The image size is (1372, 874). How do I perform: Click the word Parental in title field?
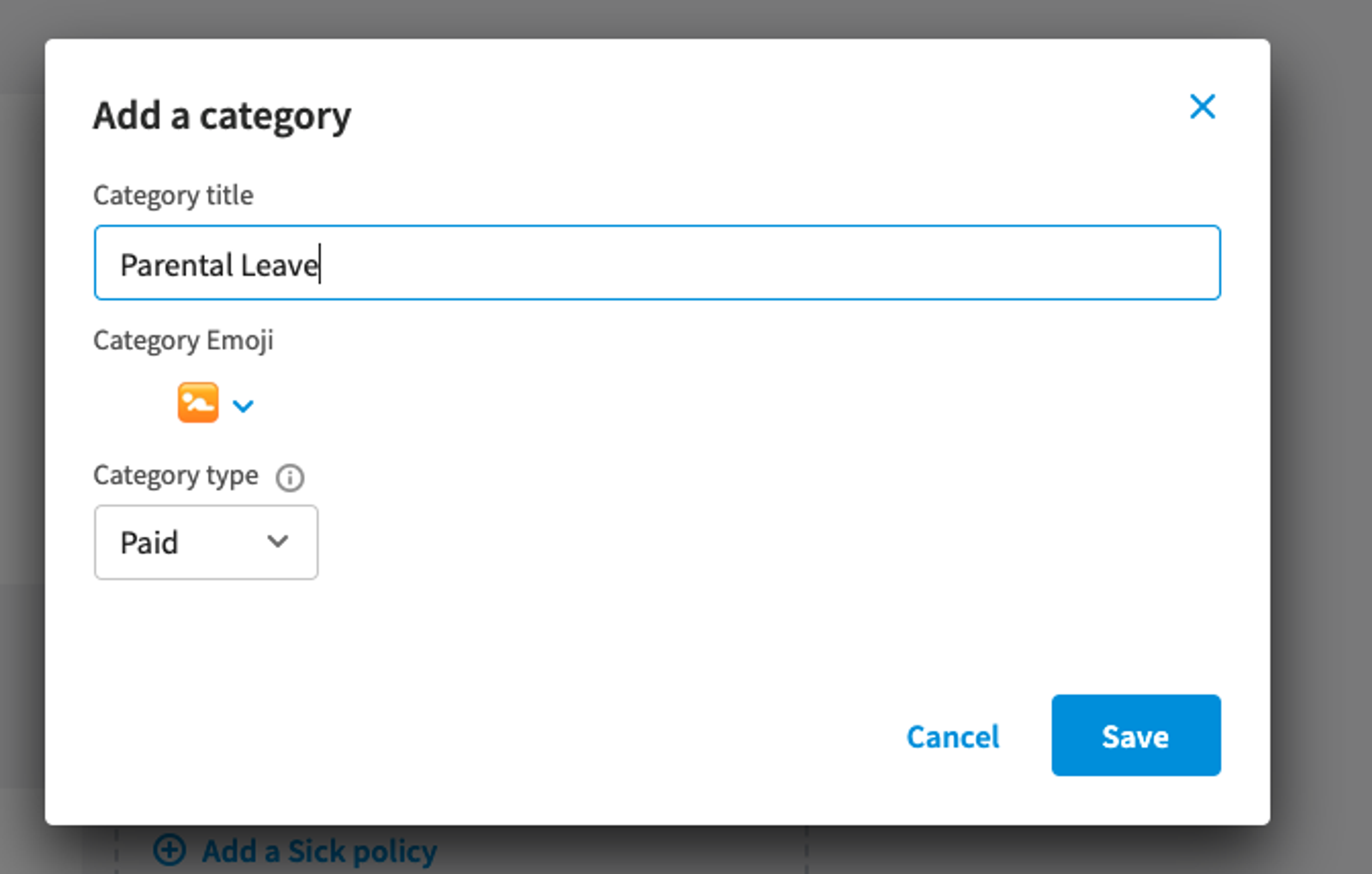point(177,265)
